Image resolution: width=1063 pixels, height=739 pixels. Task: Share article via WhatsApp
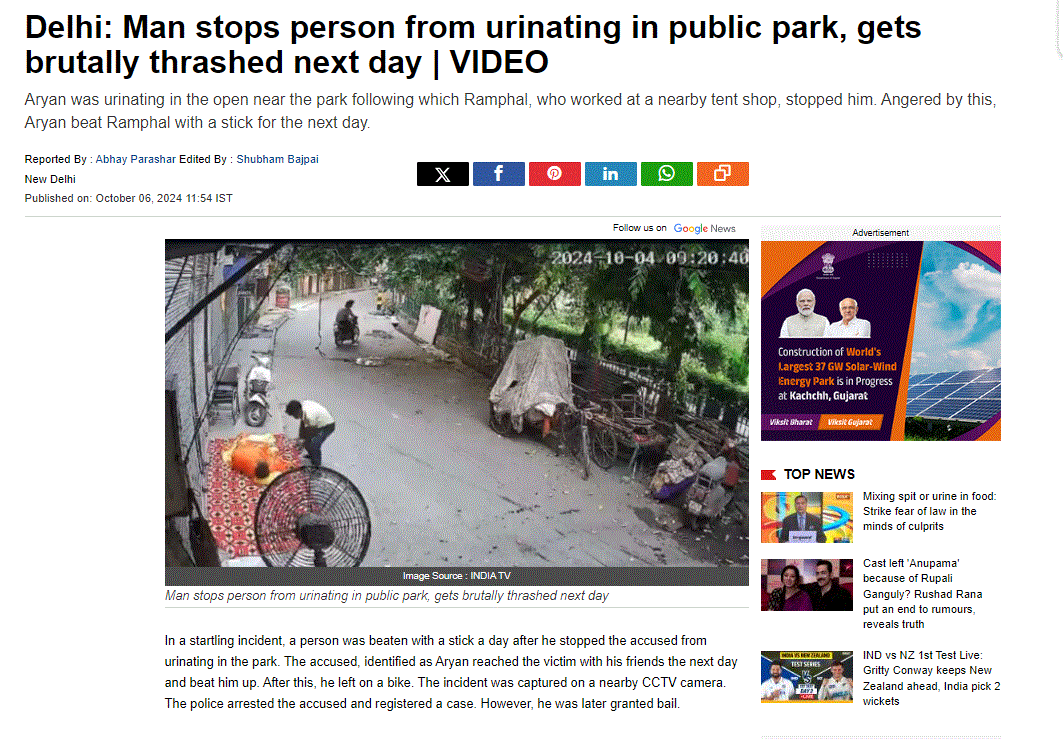tap(666, 174)
